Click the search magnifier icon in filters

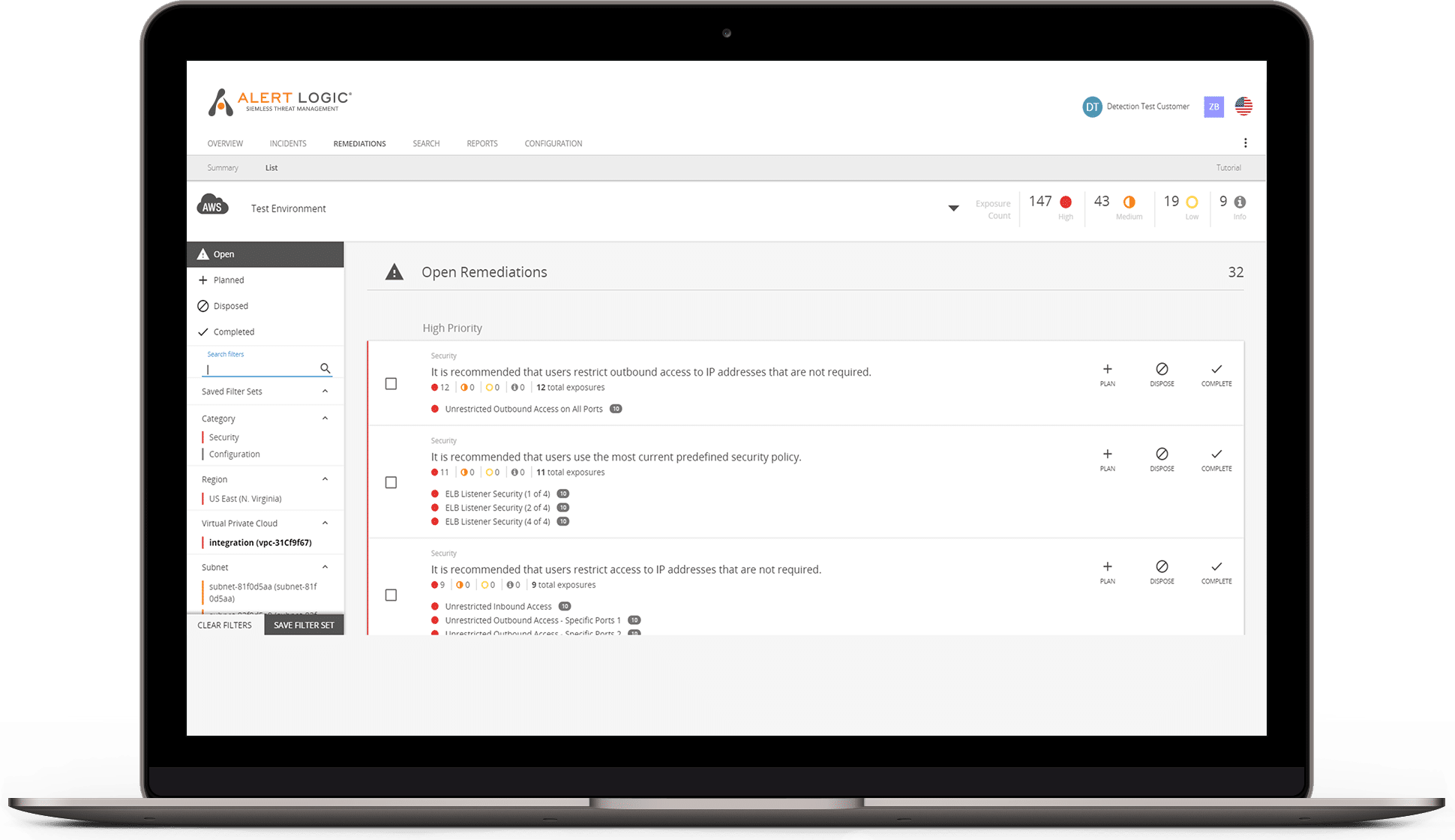click(326, 368)
